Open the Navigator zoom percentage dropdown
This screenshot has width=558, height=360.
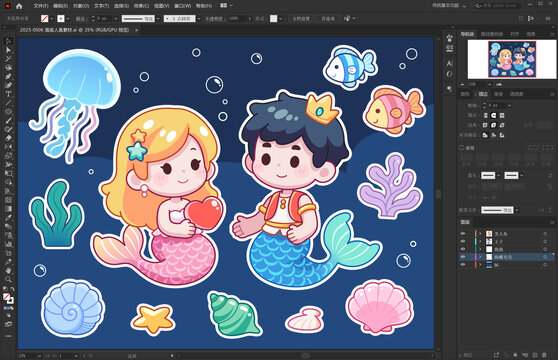click(490, 84)
